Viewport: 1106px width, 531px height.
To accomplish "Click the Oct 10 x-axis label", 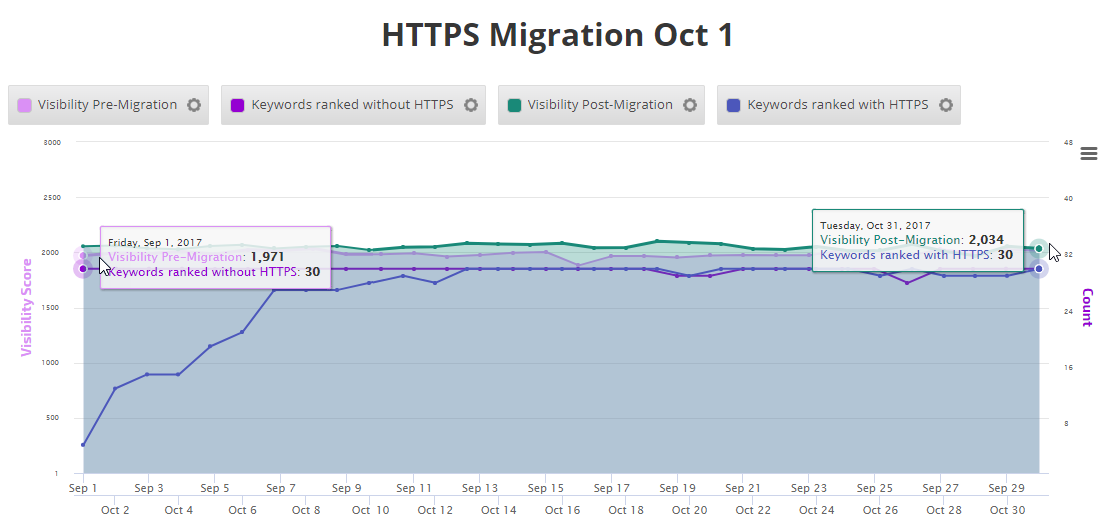I will click(370, 511).
